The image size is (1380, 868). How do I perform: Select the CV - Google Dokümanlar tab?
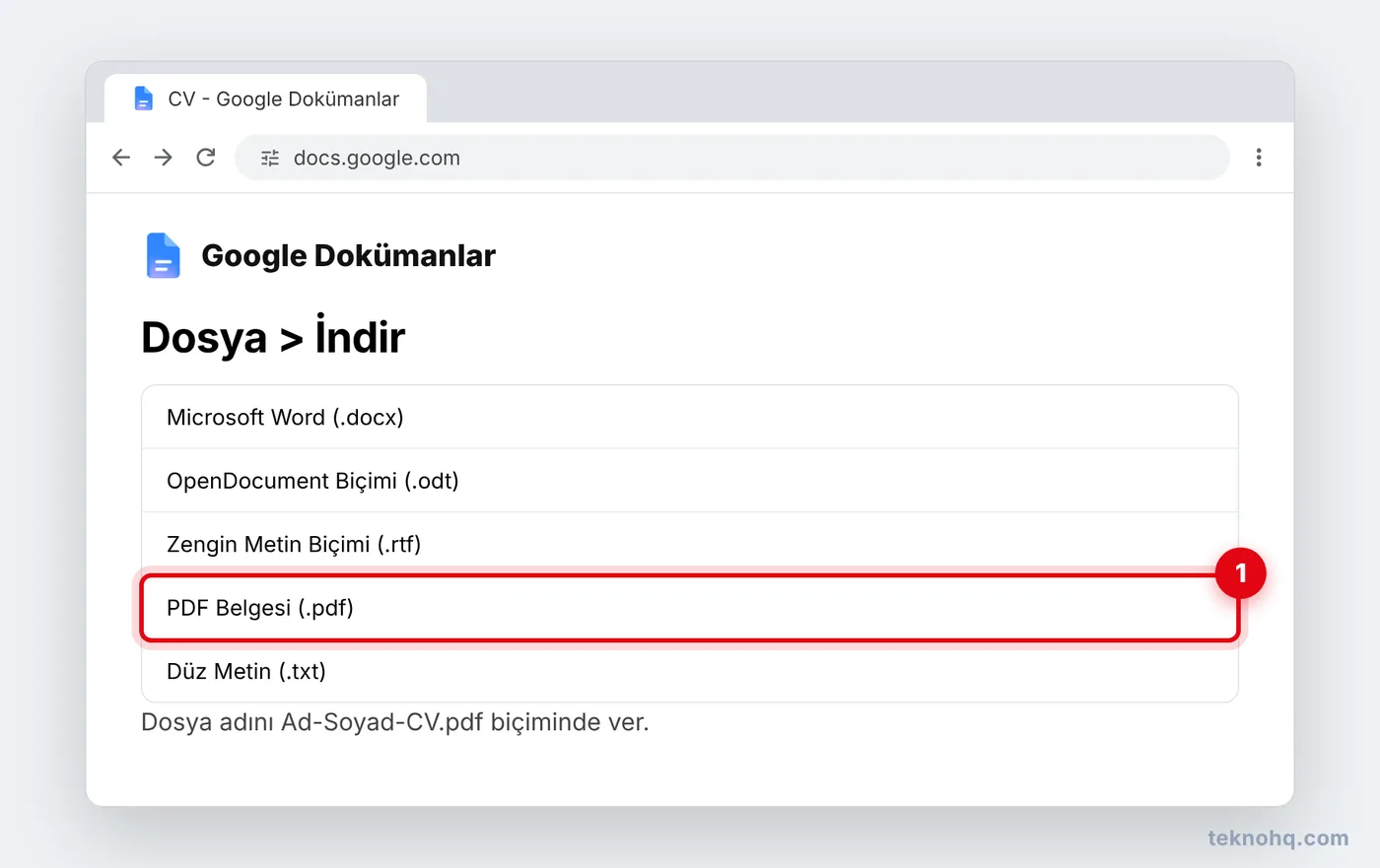(x=265, y=99)
